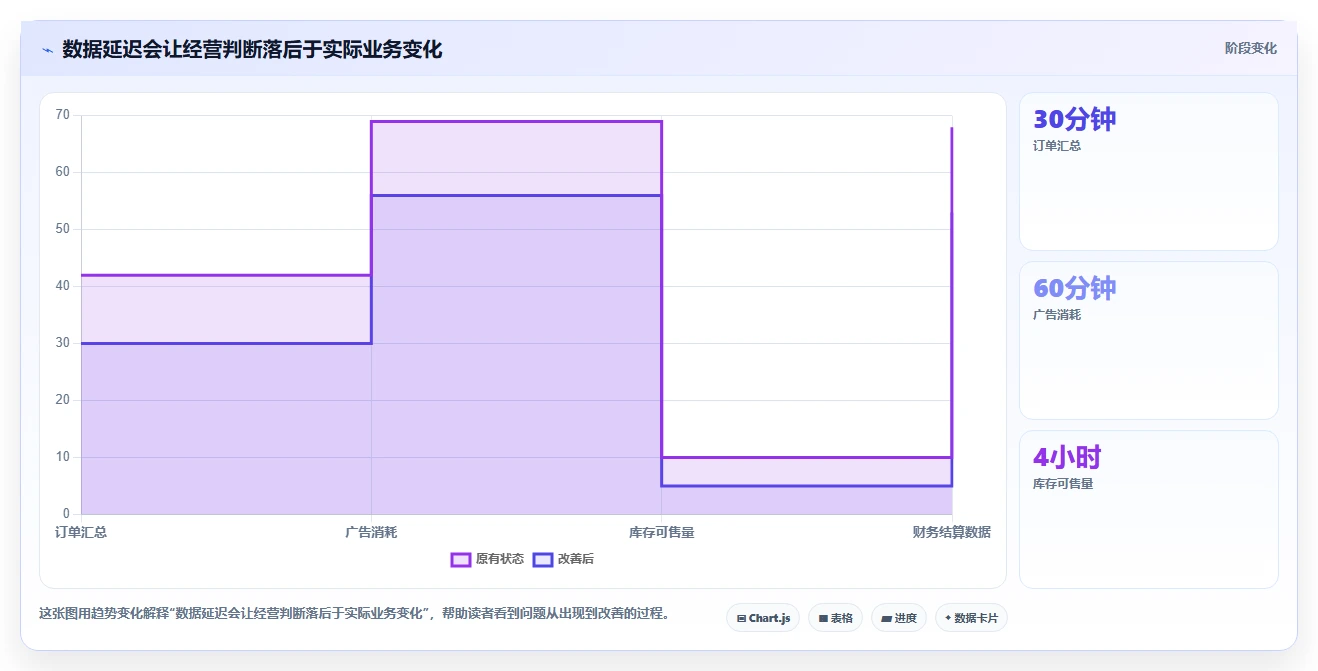The image size is (1318, 671).
Task: Click the 表格 tag
Action: click(835, 618)
